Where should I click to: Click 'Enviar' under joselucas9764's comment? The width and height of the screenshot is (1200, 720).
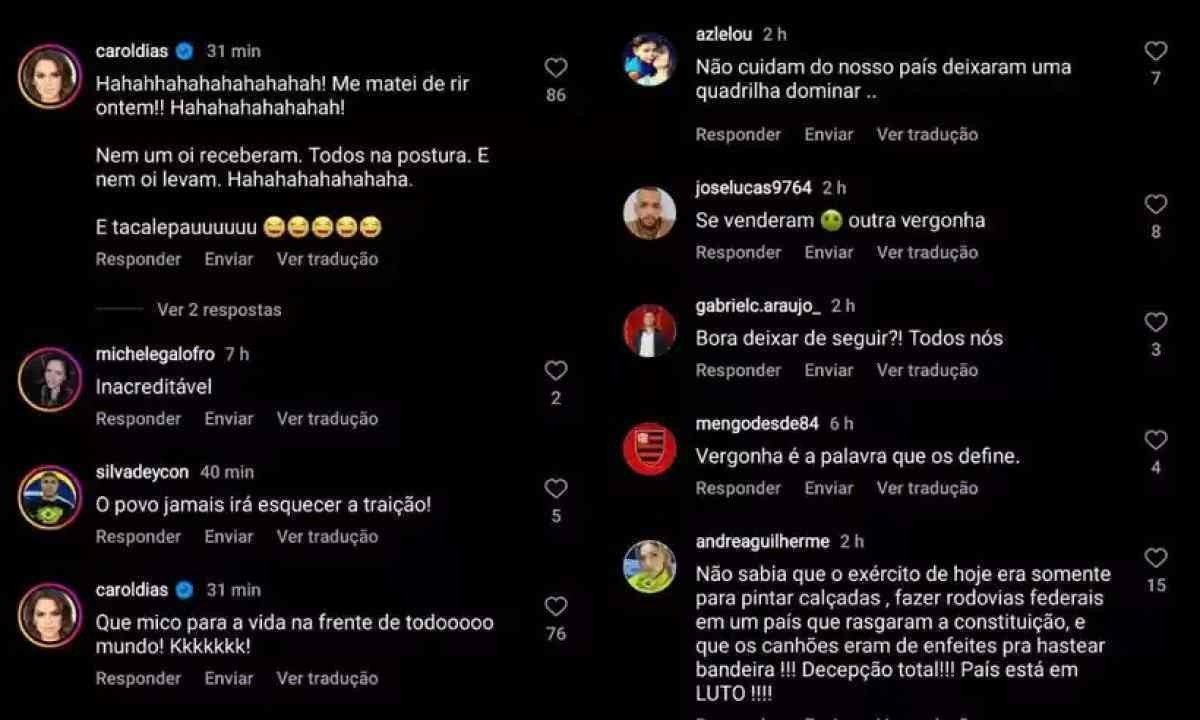[x=829, y=252]
